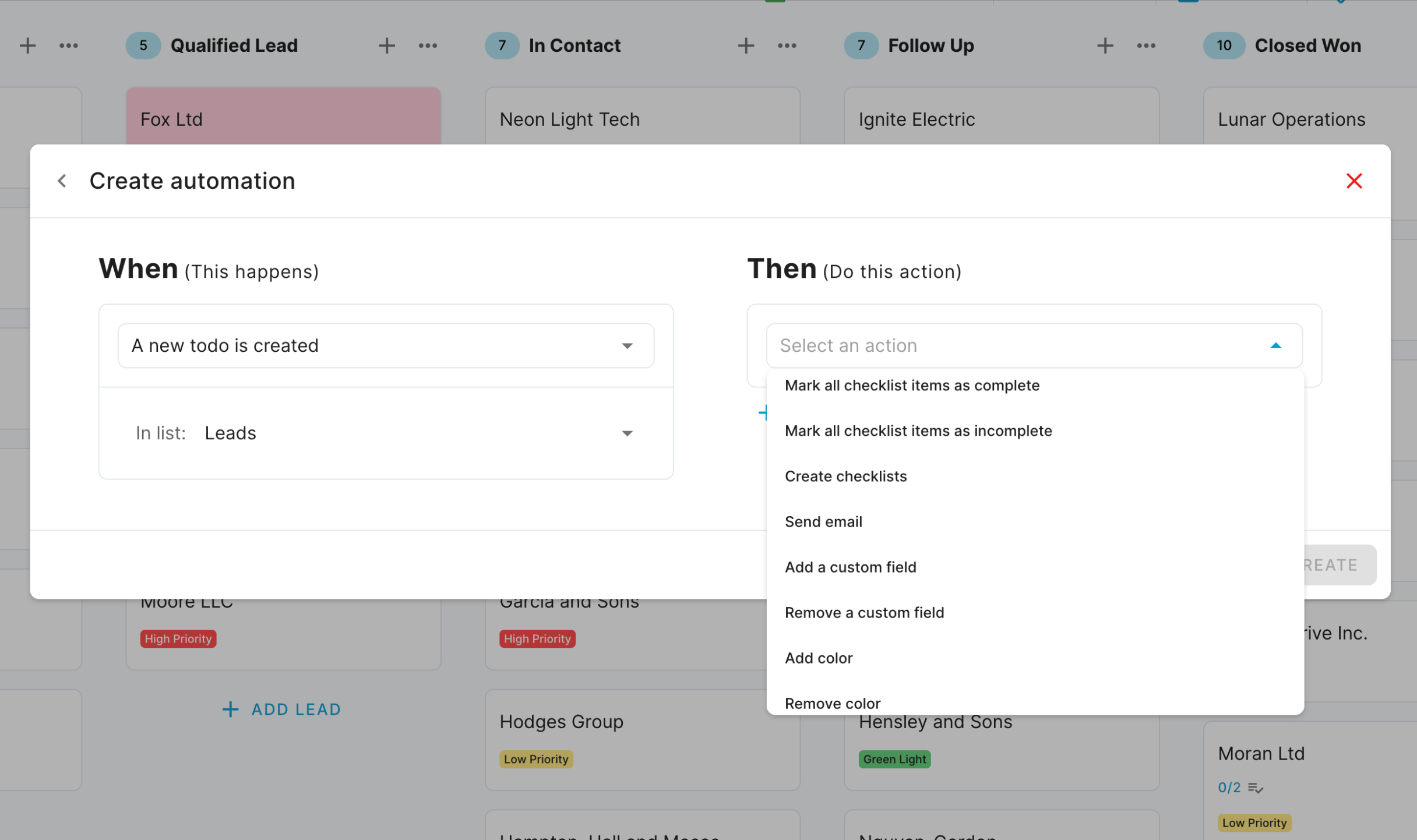Click the In Contact column title
The width and height of the screenshot is (1417, 840).
(574, 45)
